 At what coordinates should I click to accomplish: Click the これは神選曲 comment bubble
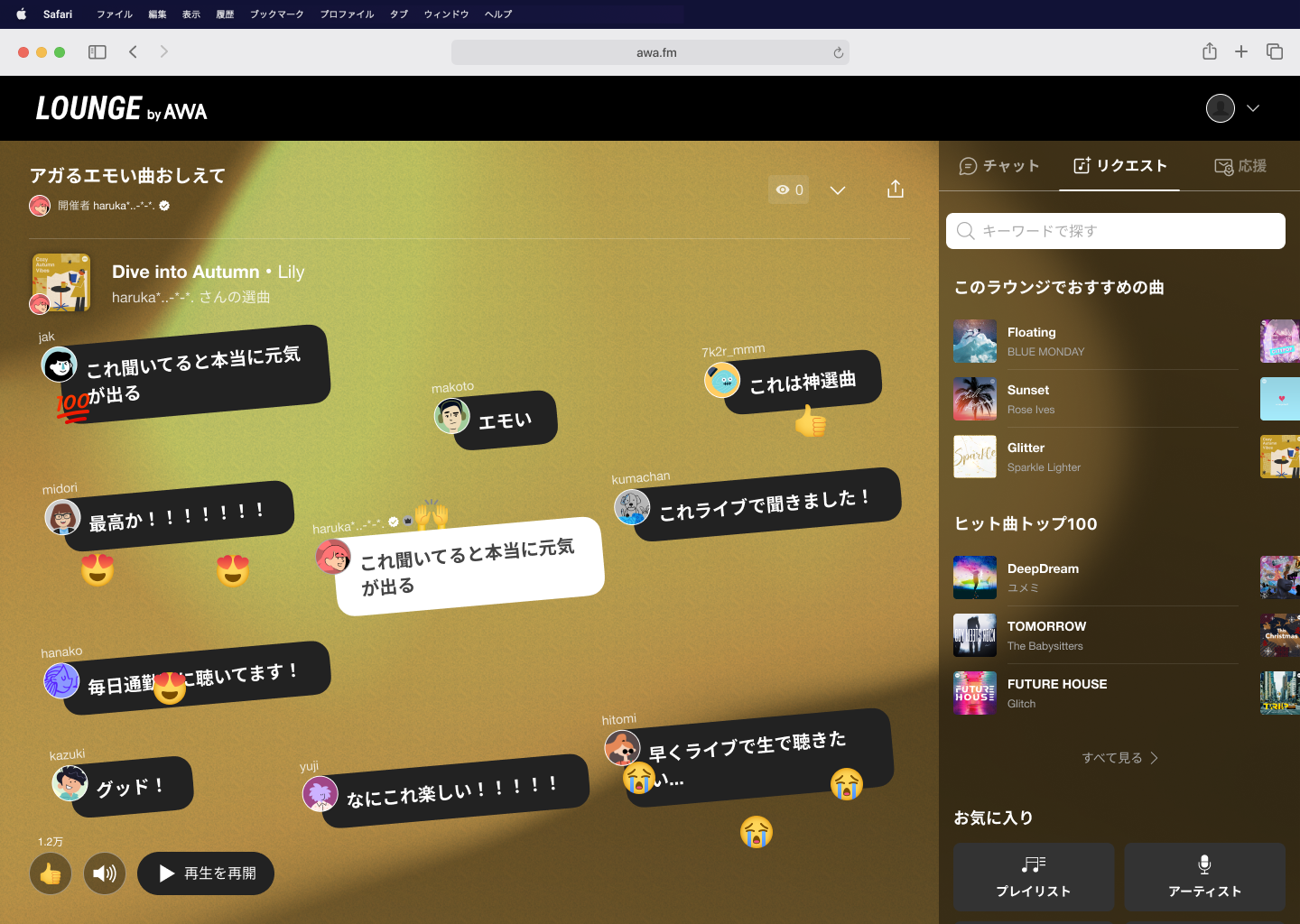pyautogui.click(x=803, y=382)
